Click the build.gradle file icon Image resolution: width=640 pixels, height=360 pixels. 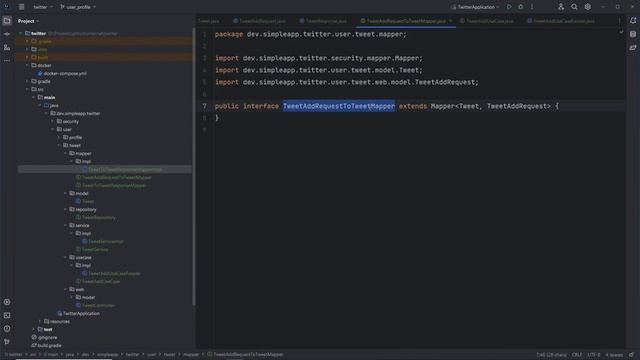(x=34, y=346)
